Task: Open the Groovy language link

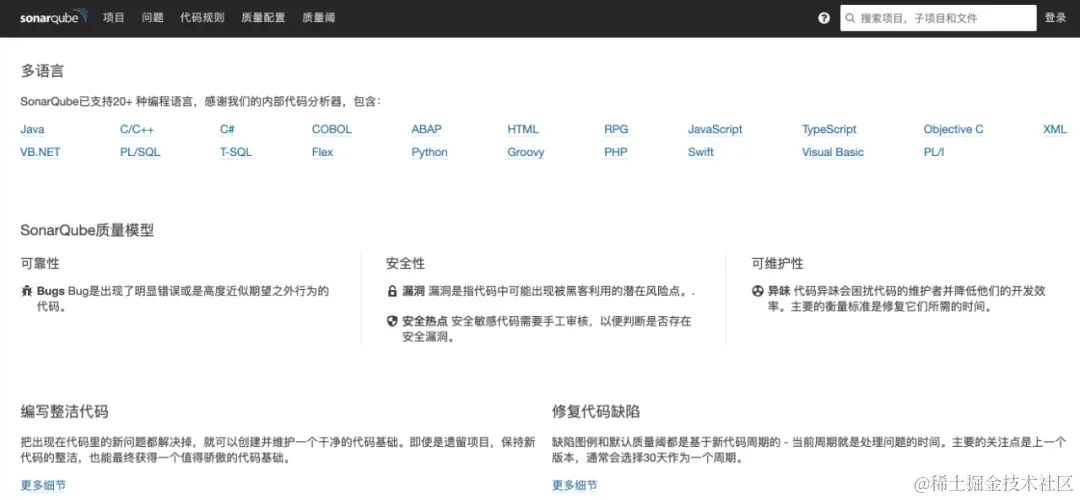Action: pos(526,152)
